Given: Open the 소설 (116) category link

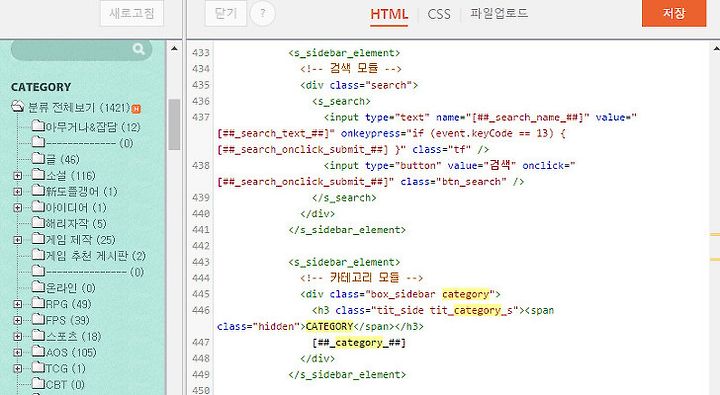Looking at the screenshot, I should point(71,175).
